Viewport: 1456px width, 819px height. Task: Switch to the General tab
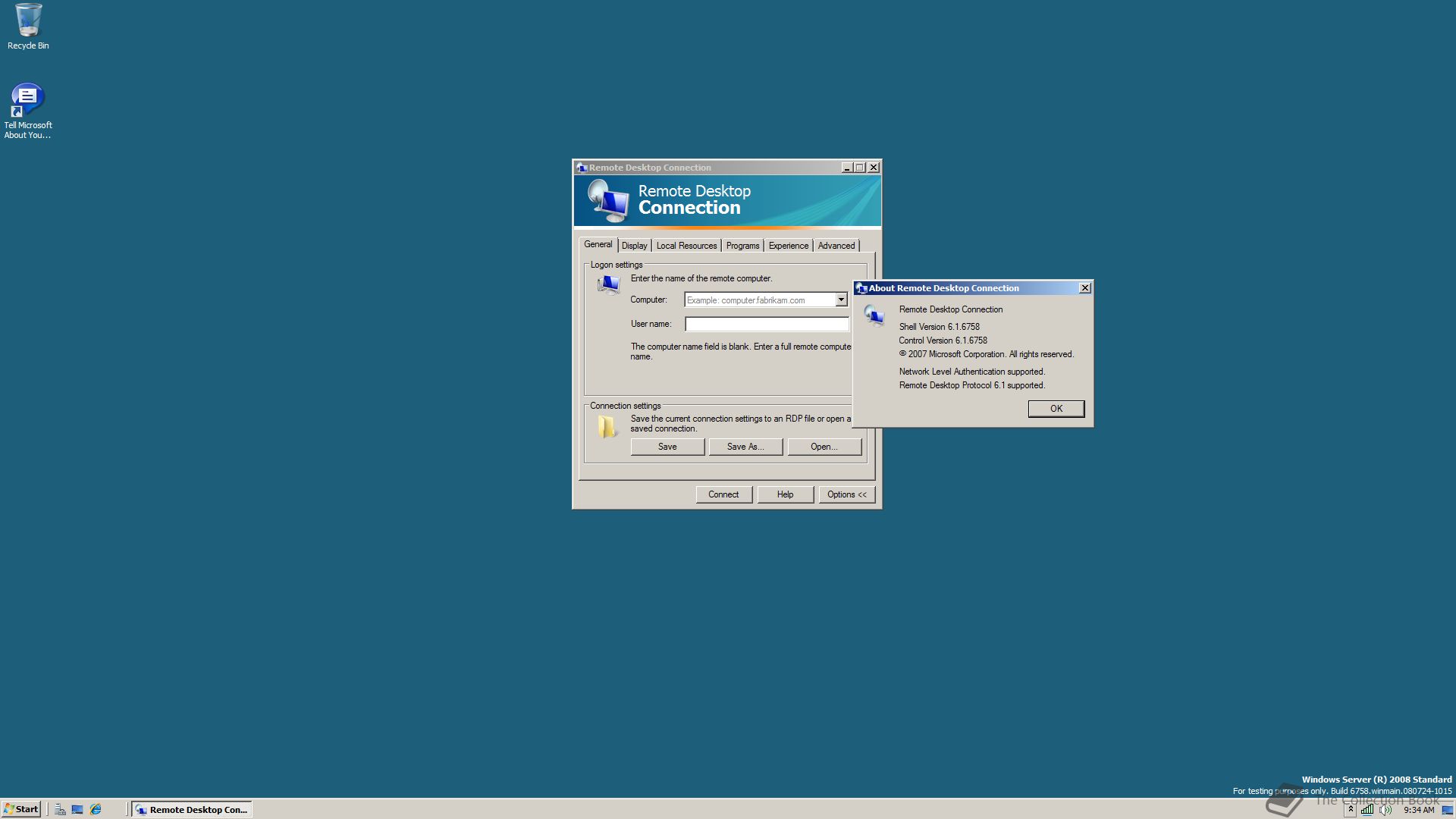pos(598,244)
